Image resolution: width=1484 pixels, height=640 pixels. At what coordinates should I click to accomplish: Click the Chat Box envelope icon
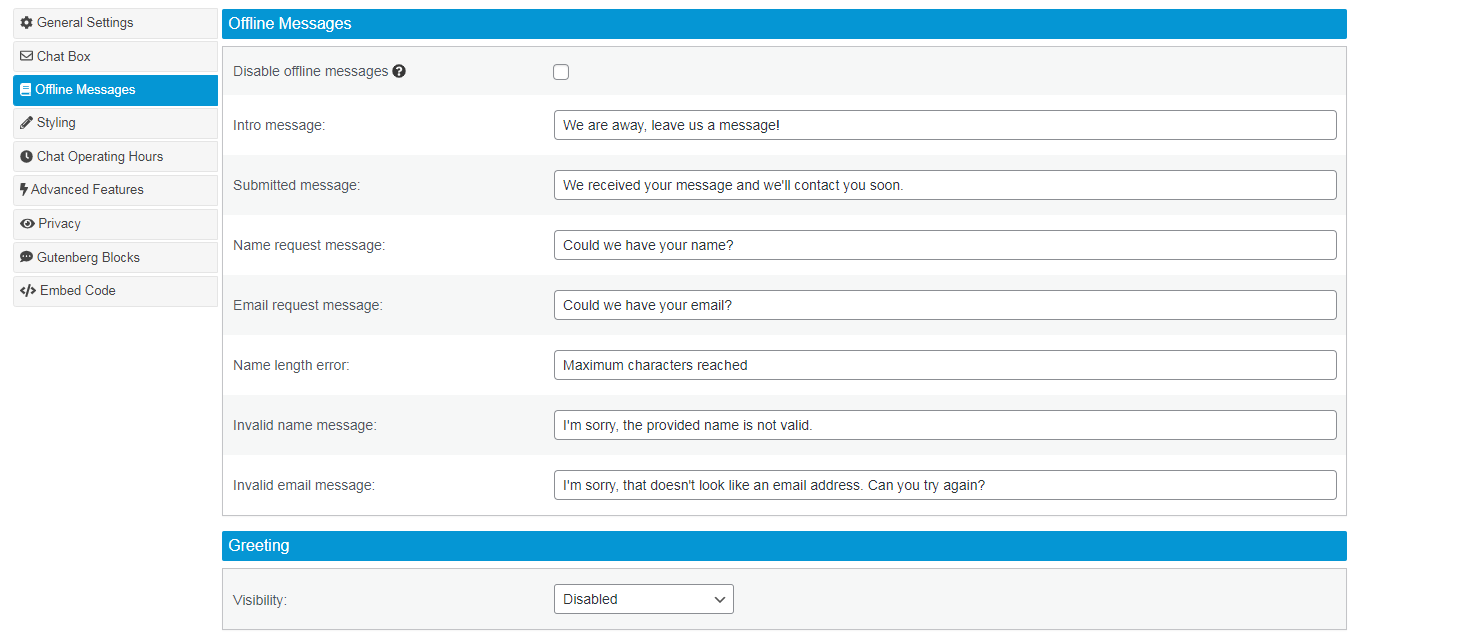(27, 57)
